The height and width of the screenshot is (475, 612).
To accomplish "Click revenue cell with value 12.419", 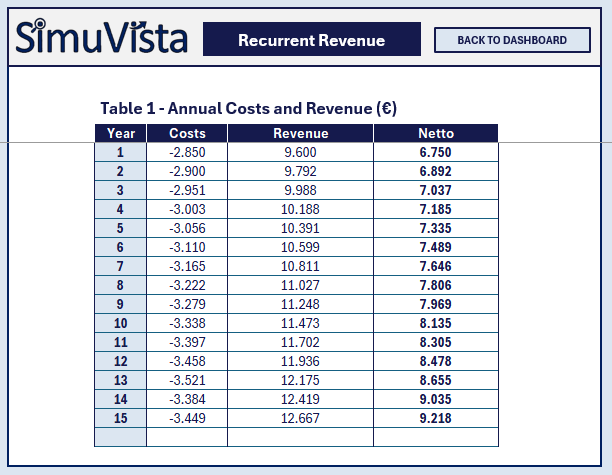I will click(x=300, y=399).
